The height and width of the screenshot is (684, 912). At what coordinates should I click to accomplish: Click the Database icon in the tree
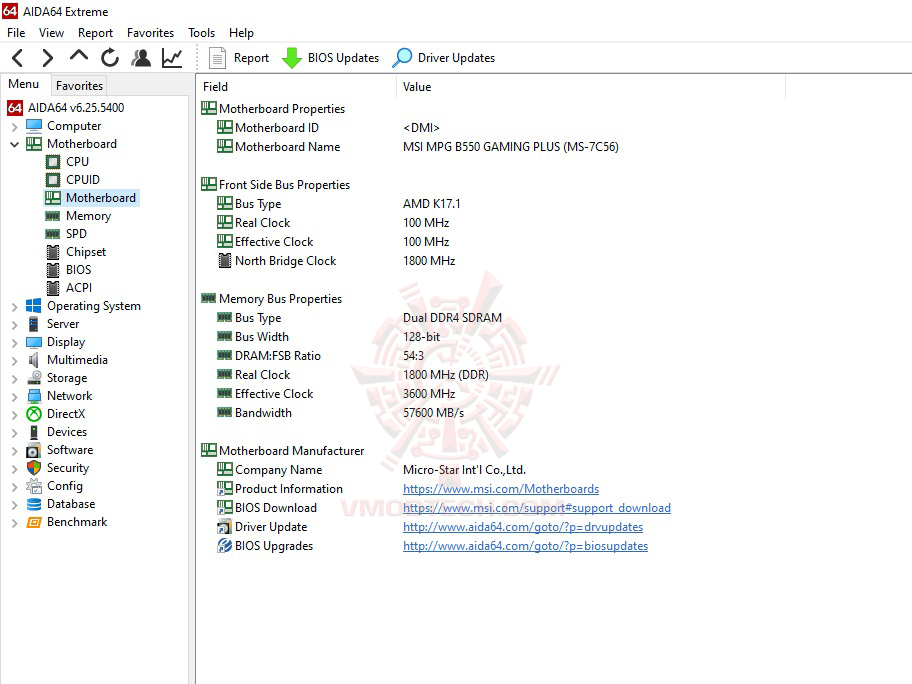[34, 504]
